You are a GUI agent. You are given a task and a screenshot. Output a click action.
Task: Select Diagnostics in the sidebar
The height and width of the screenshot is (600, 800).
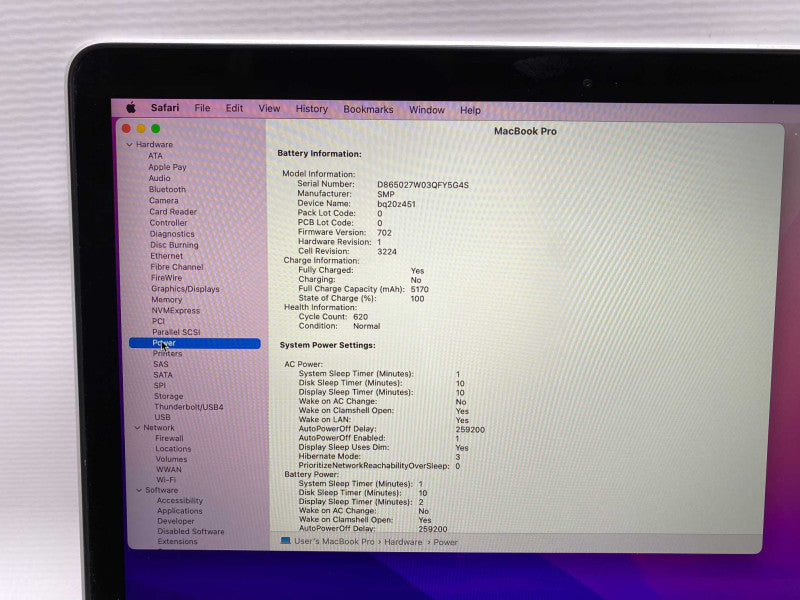tap(172, 234)
